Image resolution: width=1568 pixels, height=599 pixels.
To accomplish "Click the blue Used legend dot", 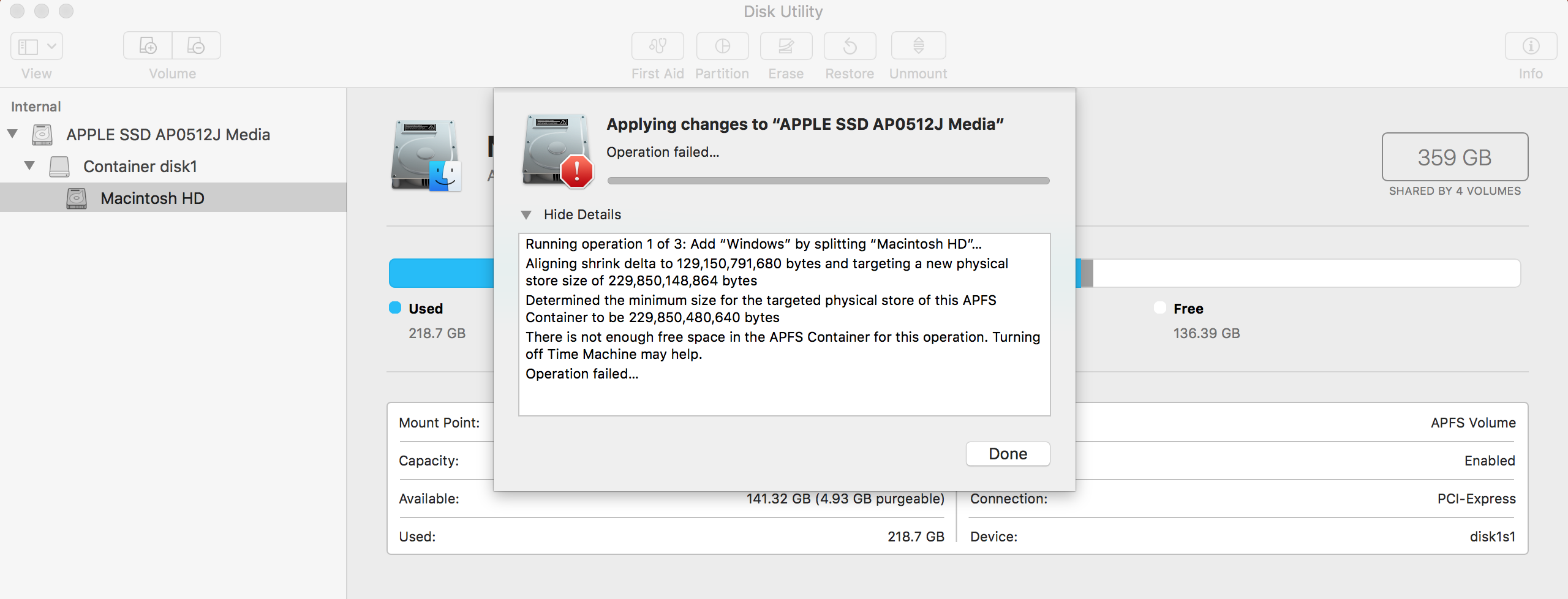I will click(395, 308).
